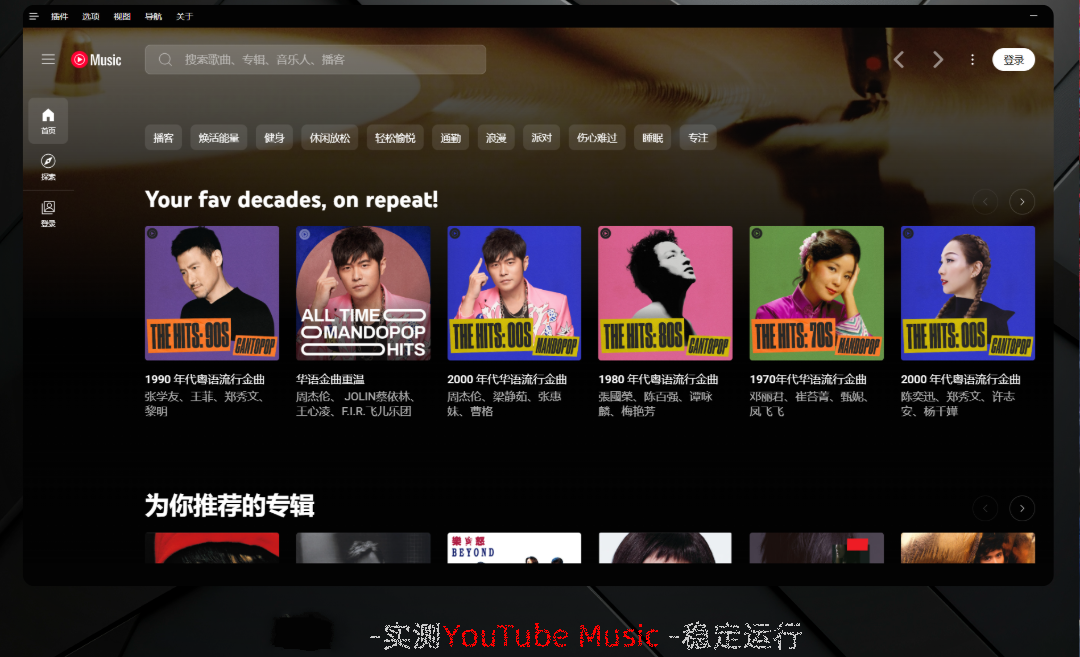This screenshot has width=1080, height=657.
Task: Open the 视图 menu
Action: [122, 17]
